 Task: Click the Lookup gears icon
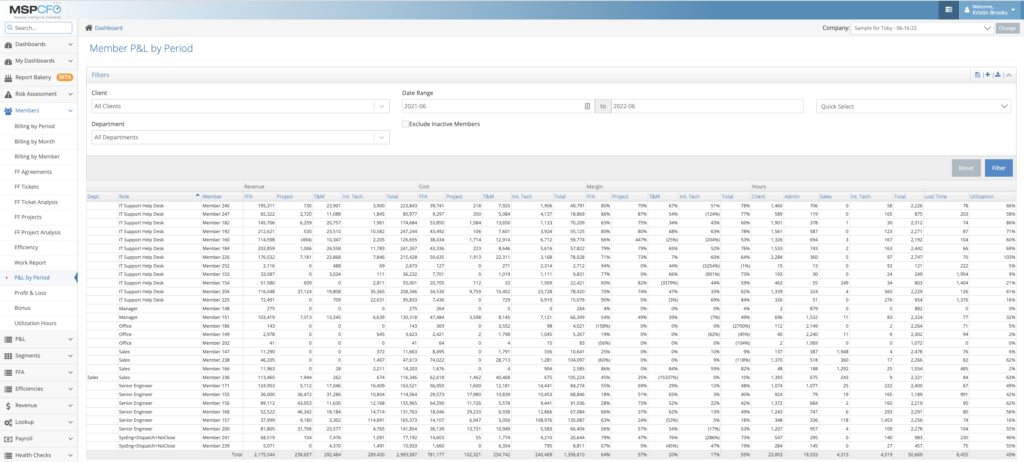tap(8, 422)
